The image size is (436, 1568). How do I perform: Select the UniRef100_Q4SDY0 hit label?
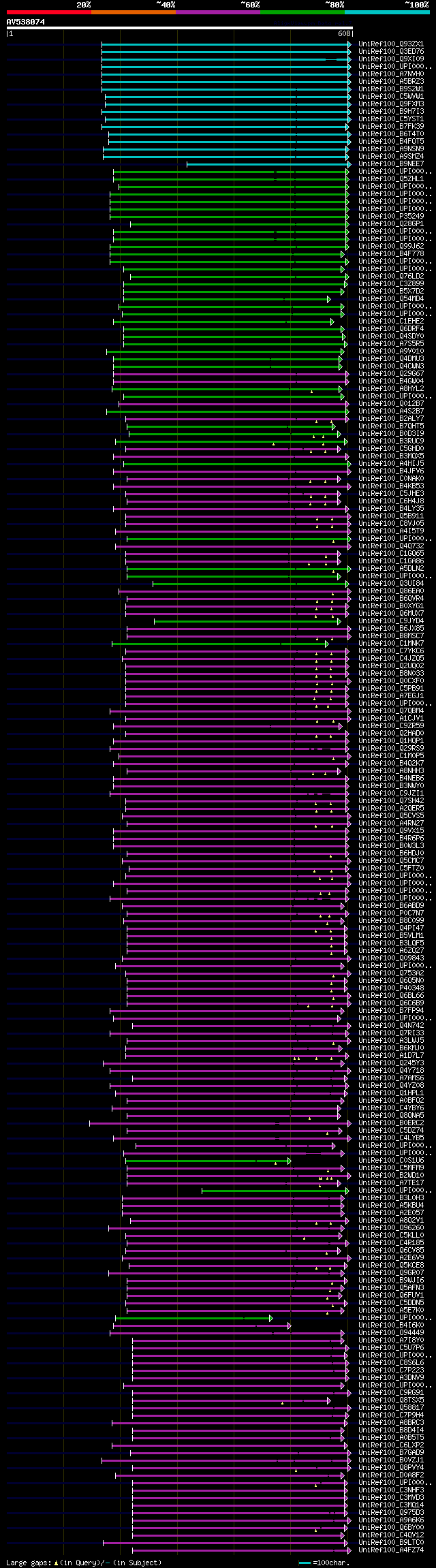[x=391, y=336]
